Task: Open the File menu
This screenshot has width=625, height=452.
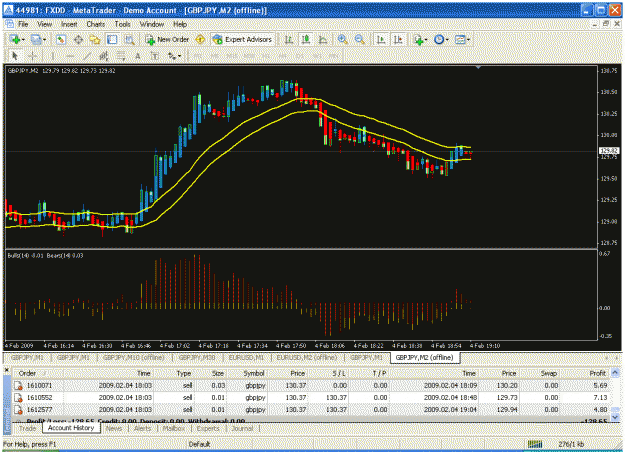Action: pyautogui.click(x=23, y=24)
